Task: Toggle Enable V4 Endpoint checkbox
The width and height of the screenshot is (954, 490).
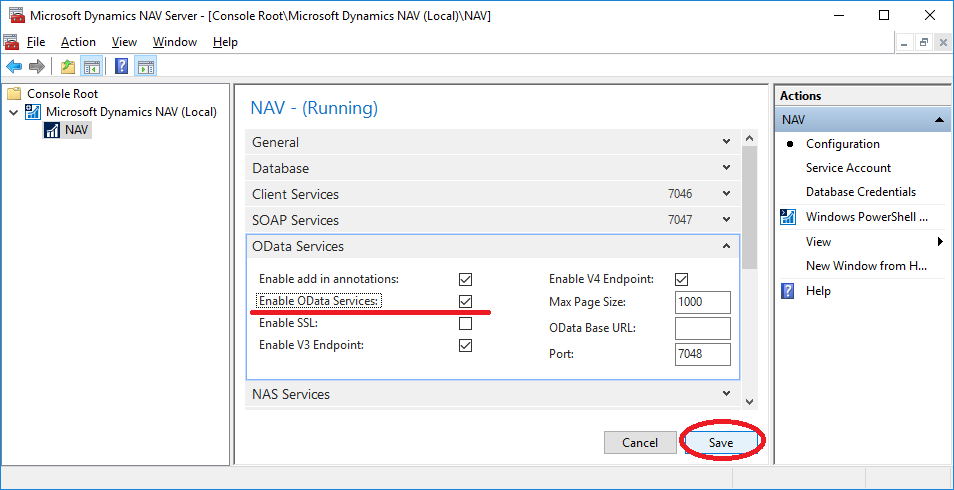Action: click(681, 279)
